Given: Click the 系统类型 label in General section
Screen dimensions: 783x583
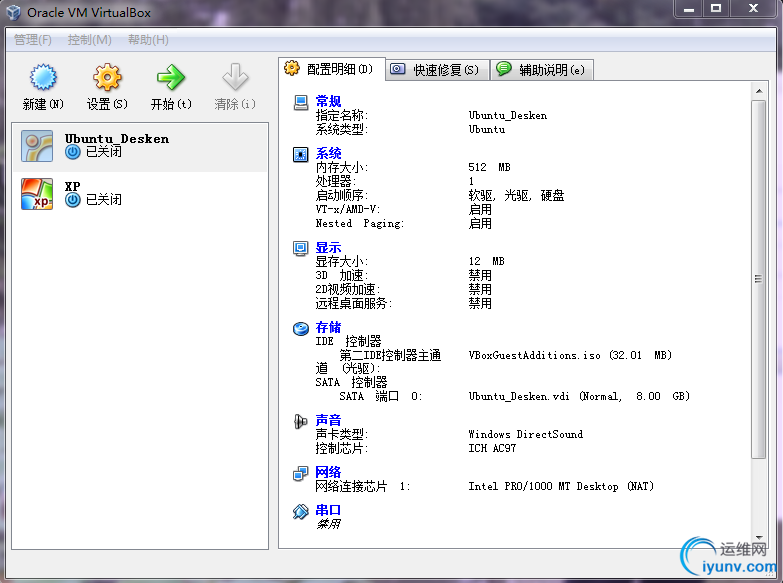Looking at the screenshot, I should click(x=342, y=129).
